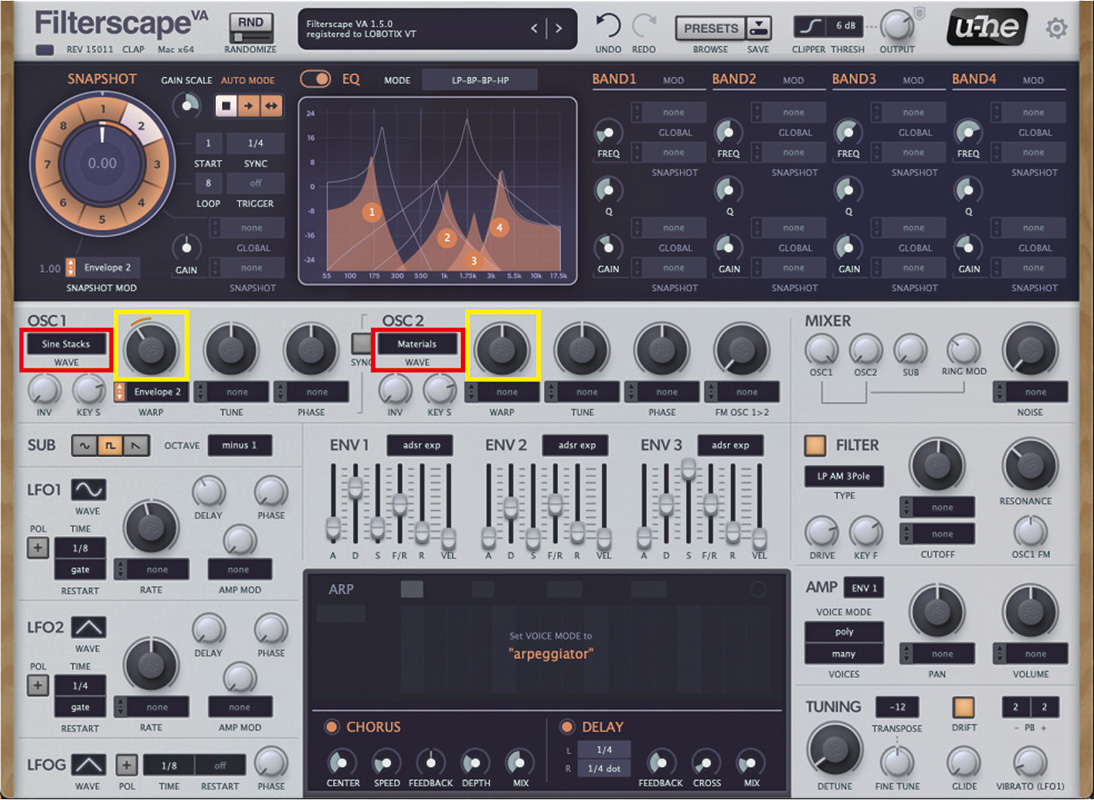1094x800 pixels.
Task: Go to previous preset with left arrow
Action: pyautogui.click(x=534, y=29)
